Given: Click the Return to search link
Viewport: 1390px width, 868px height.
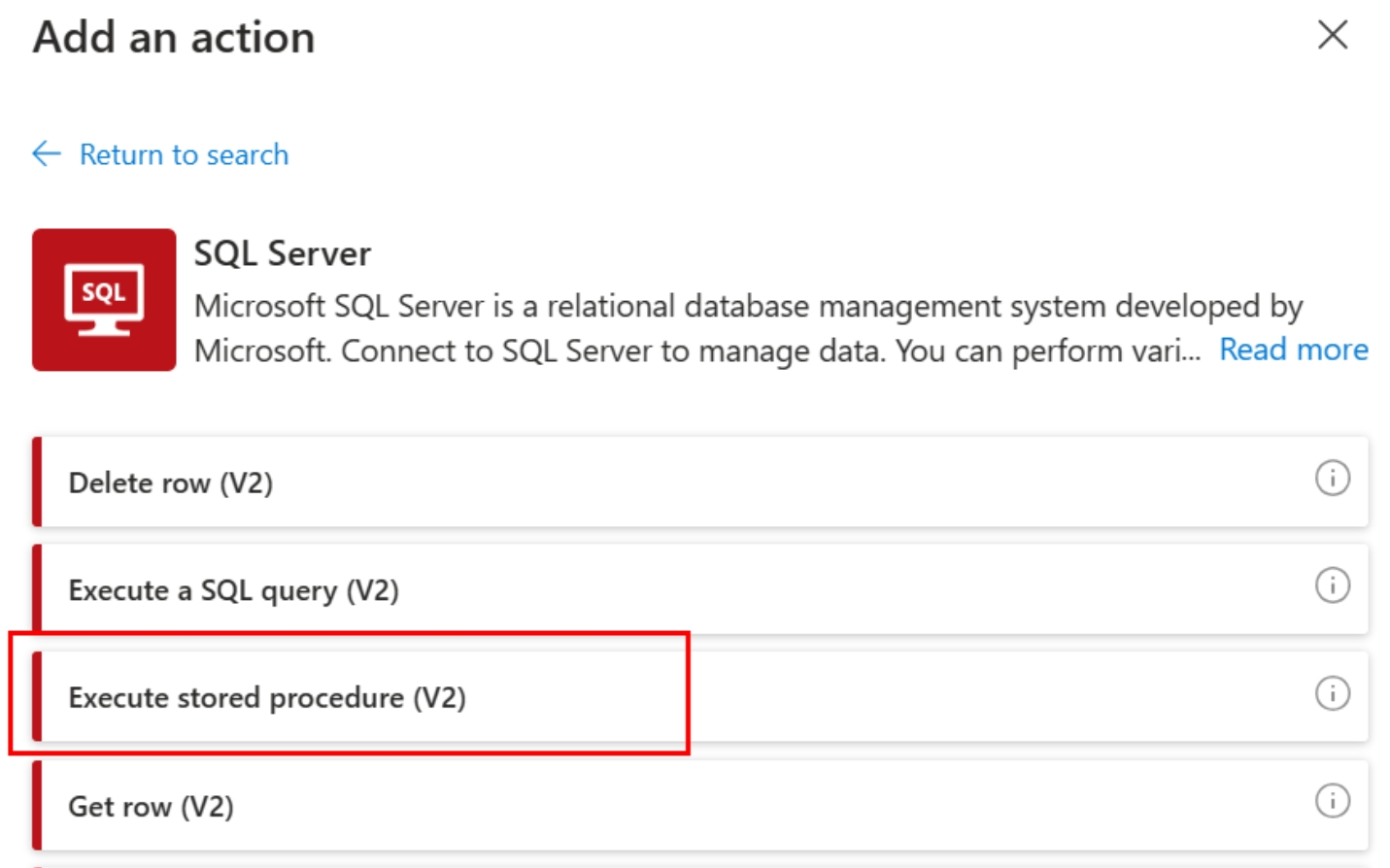Looking at the screenshot, I should coord(184,154).
